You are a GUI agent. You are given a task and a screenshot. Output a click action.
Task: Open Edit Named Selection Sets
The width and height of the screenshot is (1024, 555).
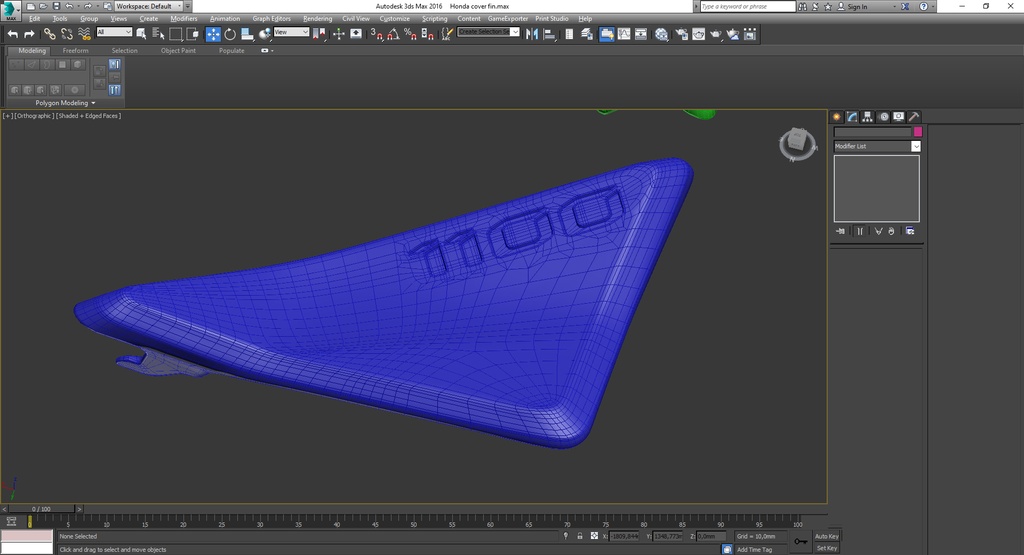pos(447,34)
